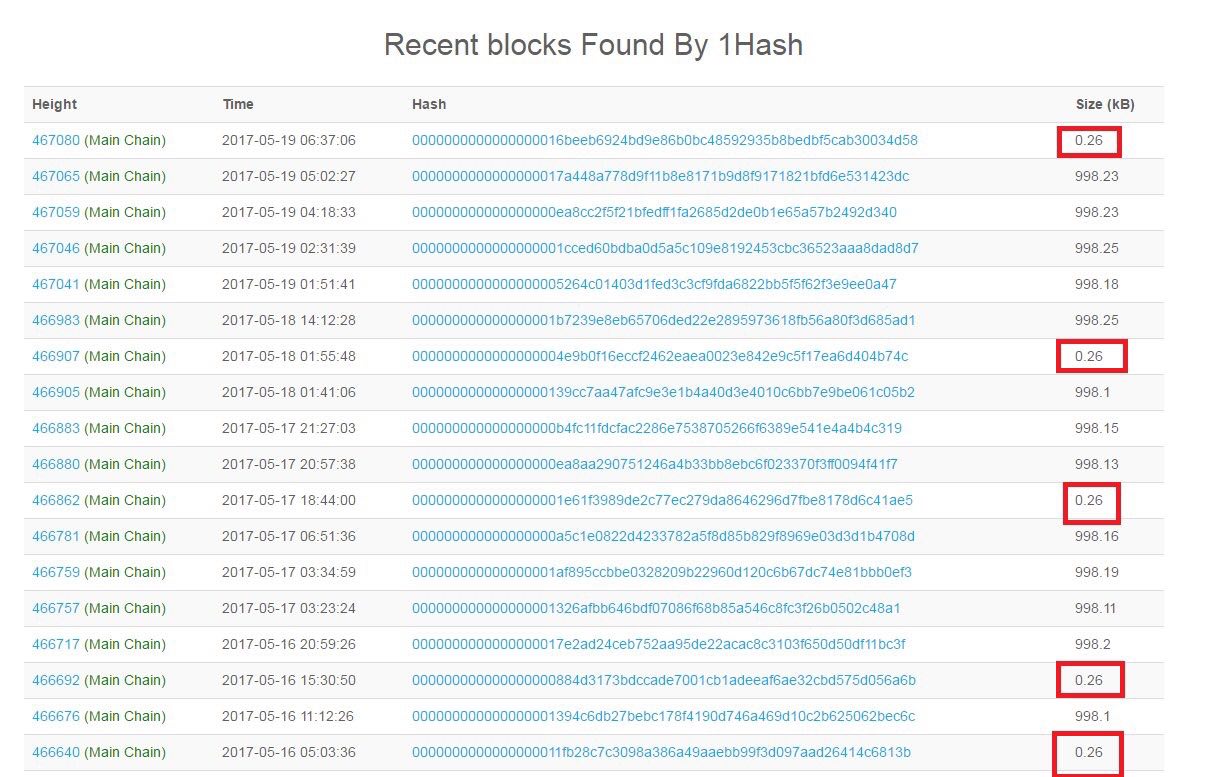This screenshot has width=1223, height=777.
Task: Open hash link ending in 75d056a6b
Action: pyautogui.click(x=663, y=680)
